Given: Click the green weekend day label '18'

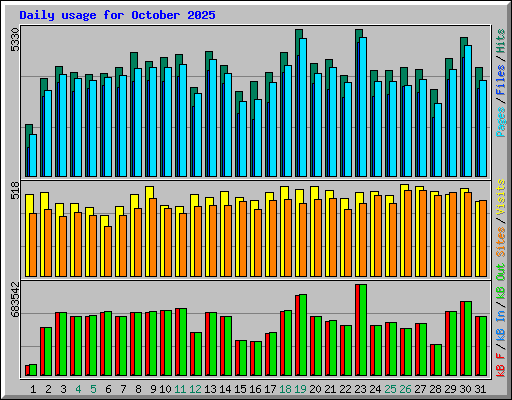Looking at the screenshot, I should [x=285, y=389].
